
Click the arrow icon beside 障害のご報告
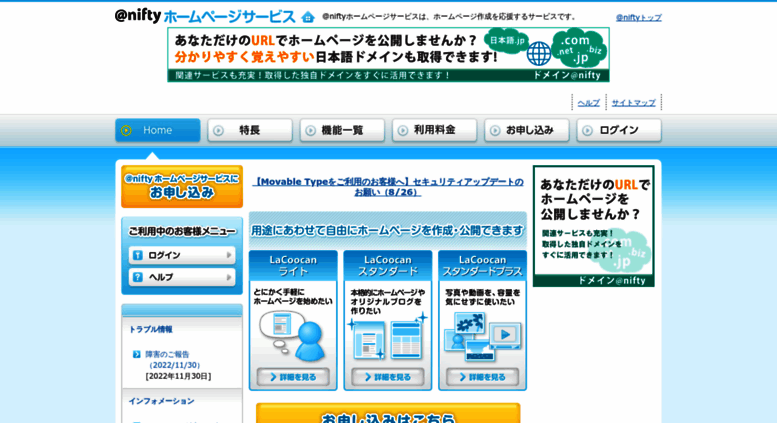point(137,354)
